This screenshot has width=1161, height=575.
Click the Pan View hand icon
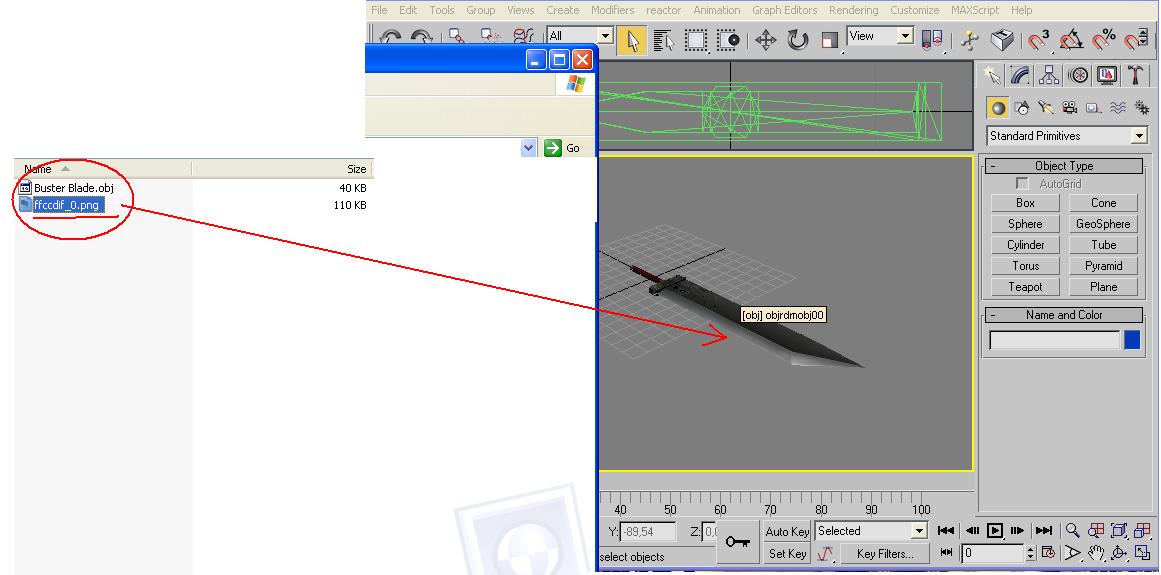(1096, 554)
